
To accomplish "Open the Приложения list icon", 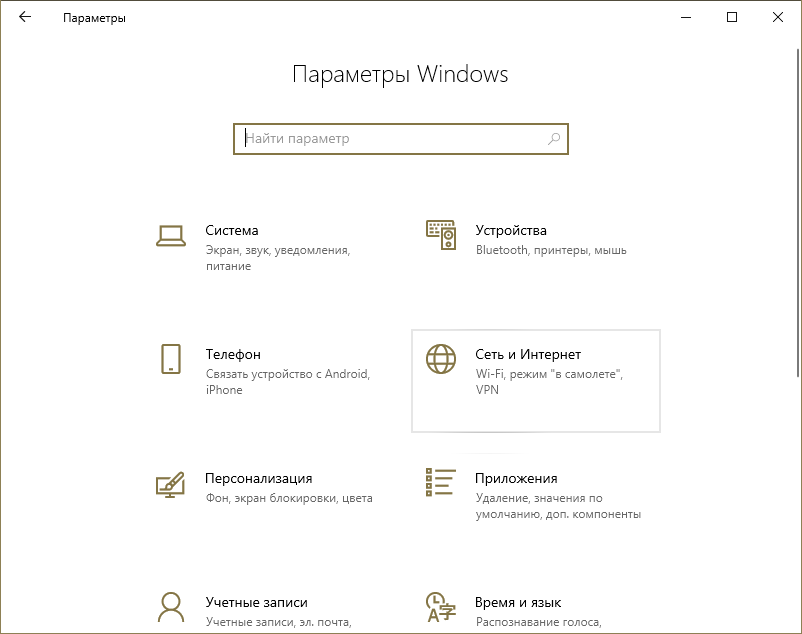I will coord(440,482).
